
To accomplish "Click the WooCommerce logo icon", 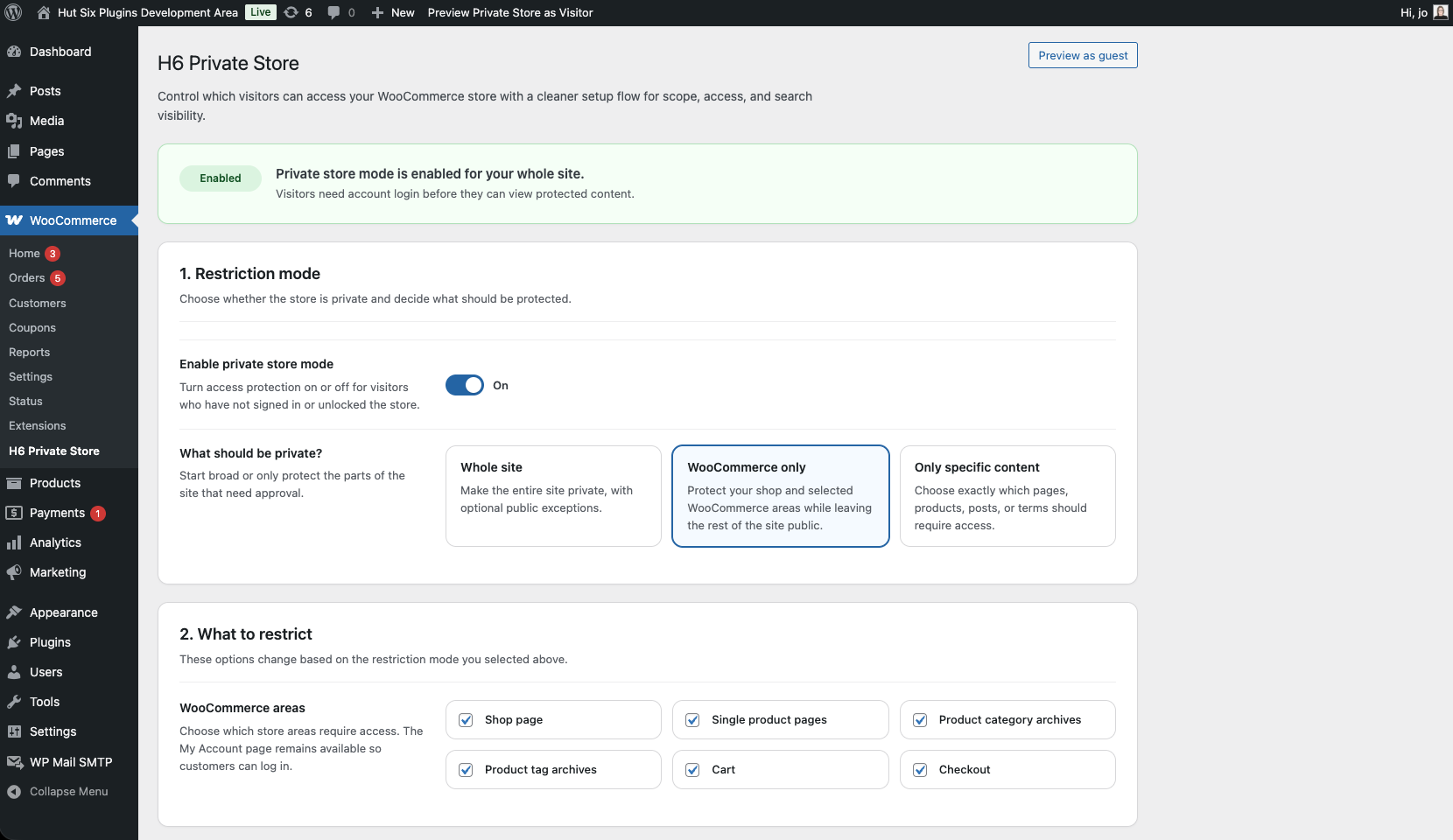I will (x=14, y=220).
